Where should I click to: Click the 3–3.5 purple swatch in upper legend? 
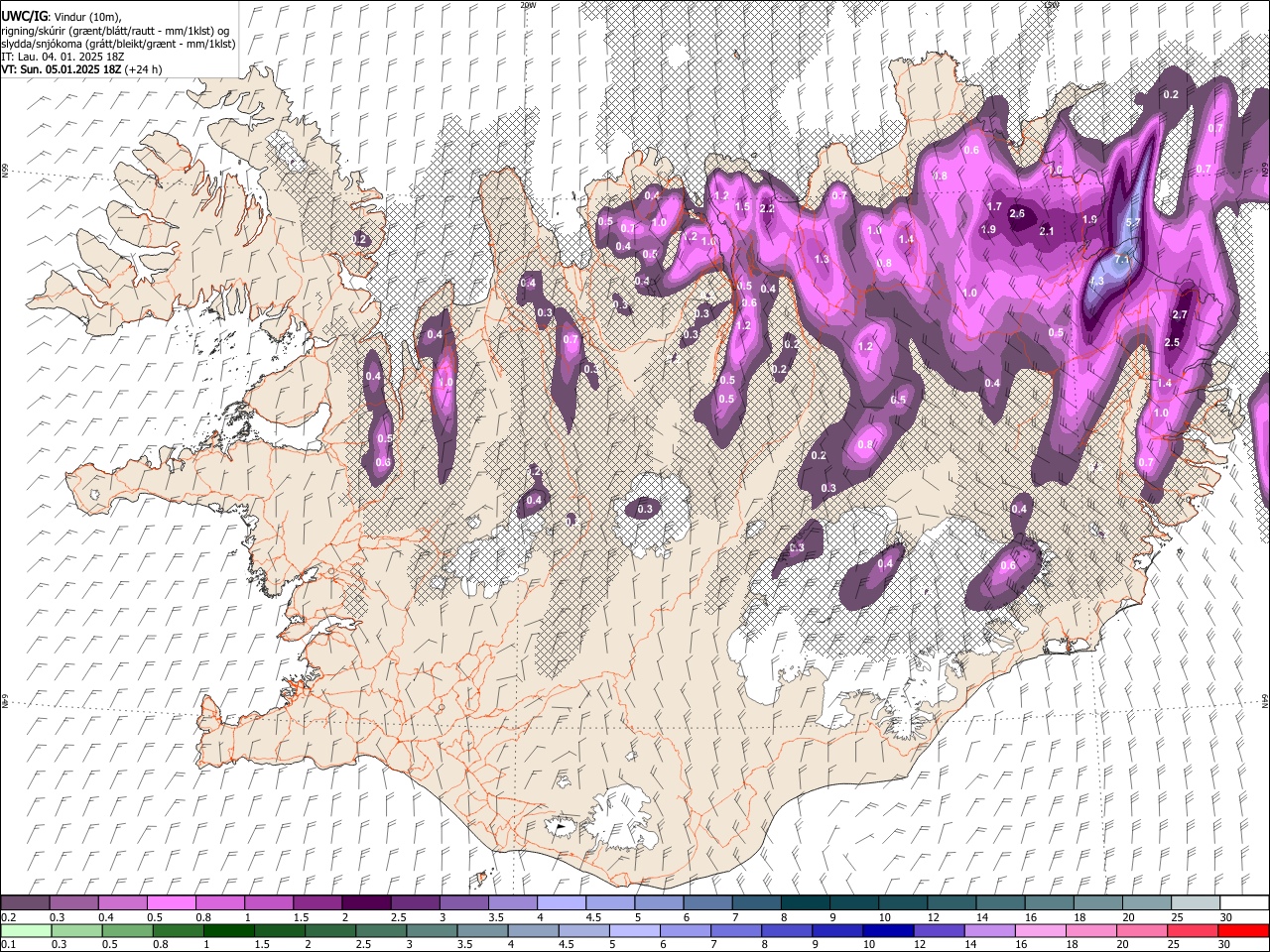click(x=463, y=903)
